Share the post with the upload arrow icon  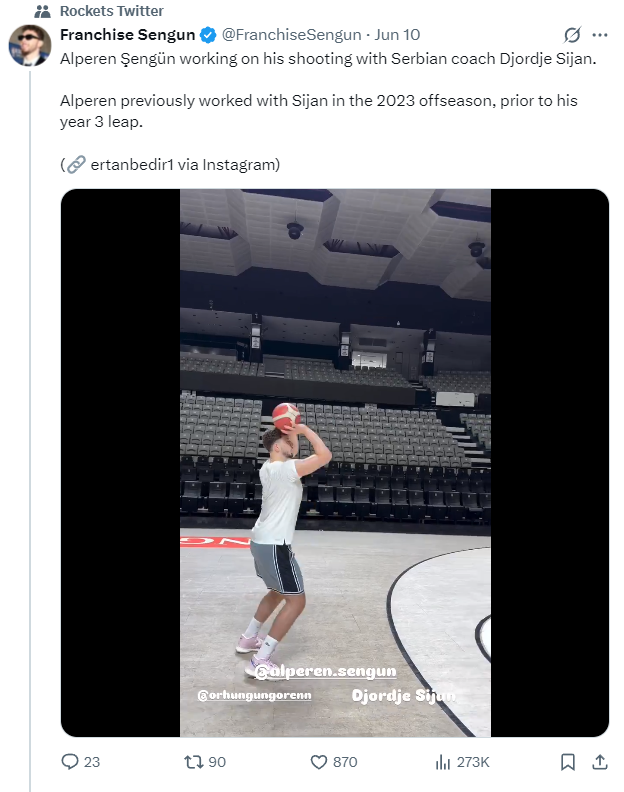click(x=600, y=762)
